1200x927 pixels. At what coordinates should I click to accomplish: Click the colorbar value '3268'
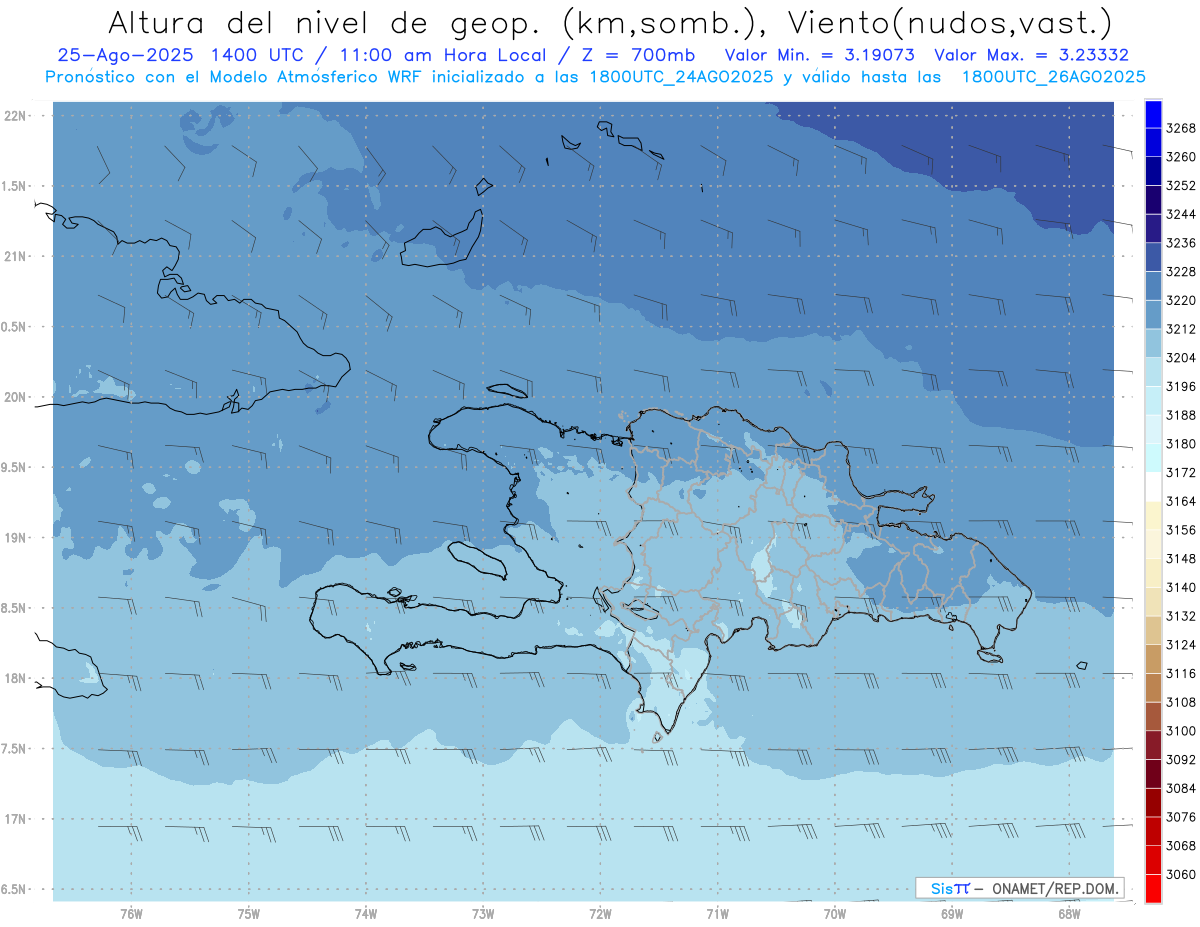[x=1181, y=128]
